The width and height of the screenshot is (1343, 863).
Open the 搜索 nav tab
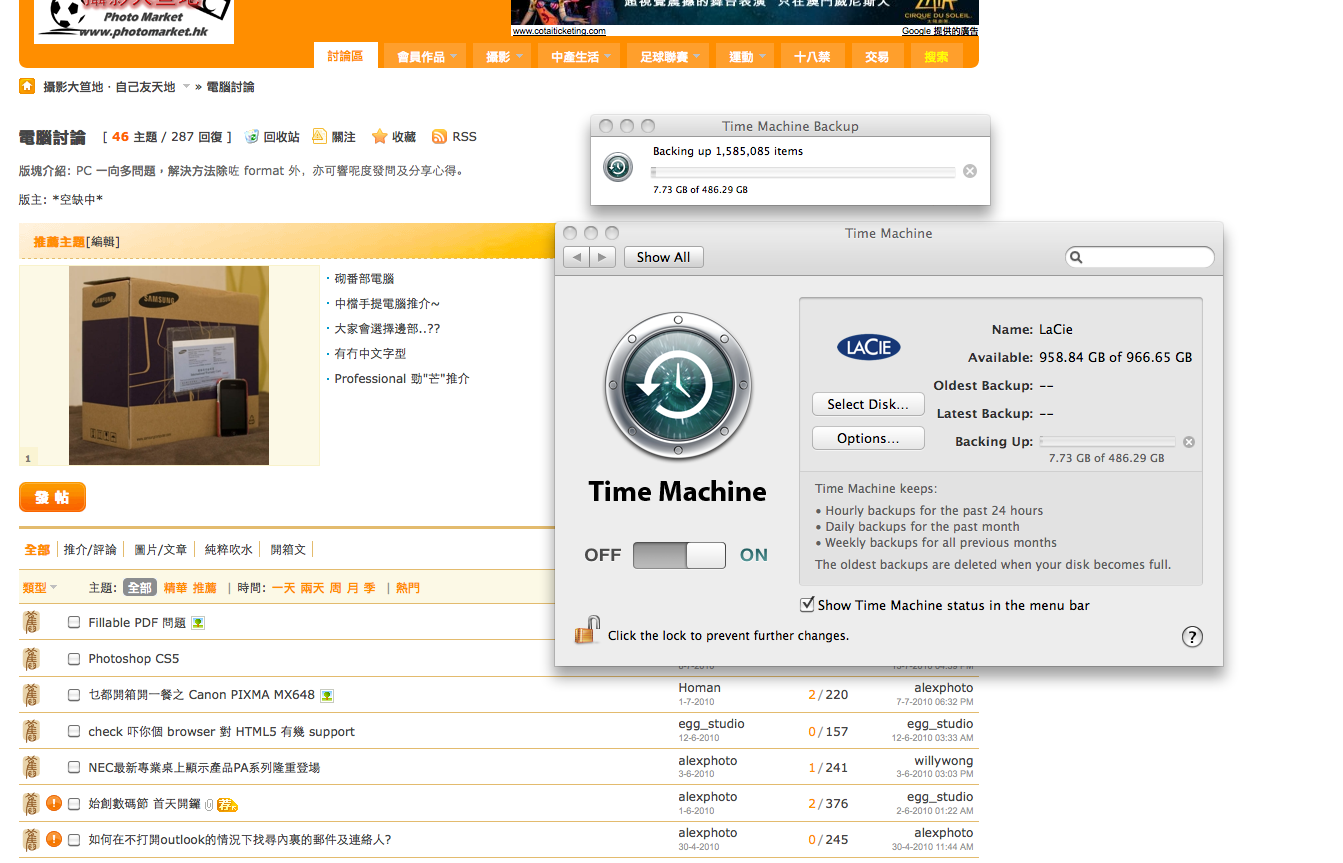936,57
